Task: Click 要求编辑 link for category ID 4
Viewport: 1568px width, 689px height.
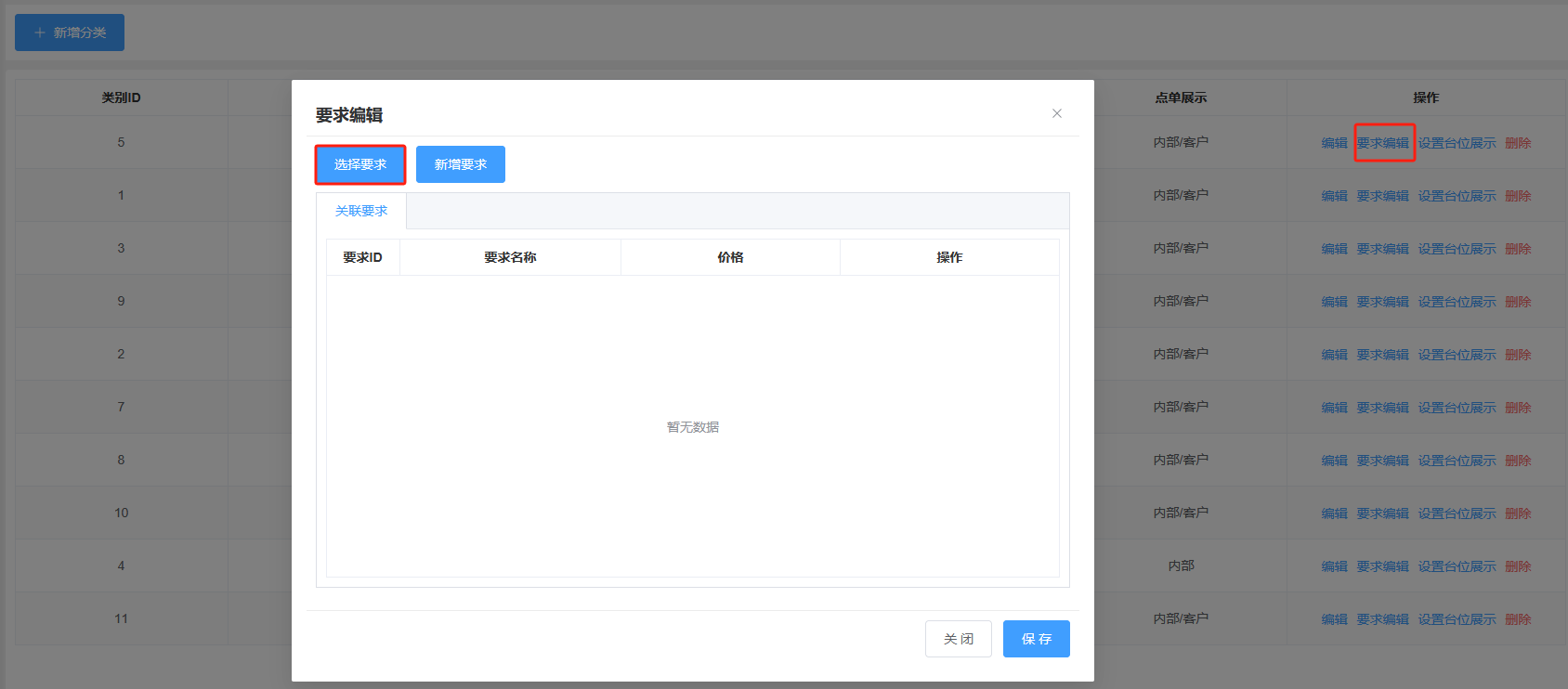Action: tap(1382, 566)
